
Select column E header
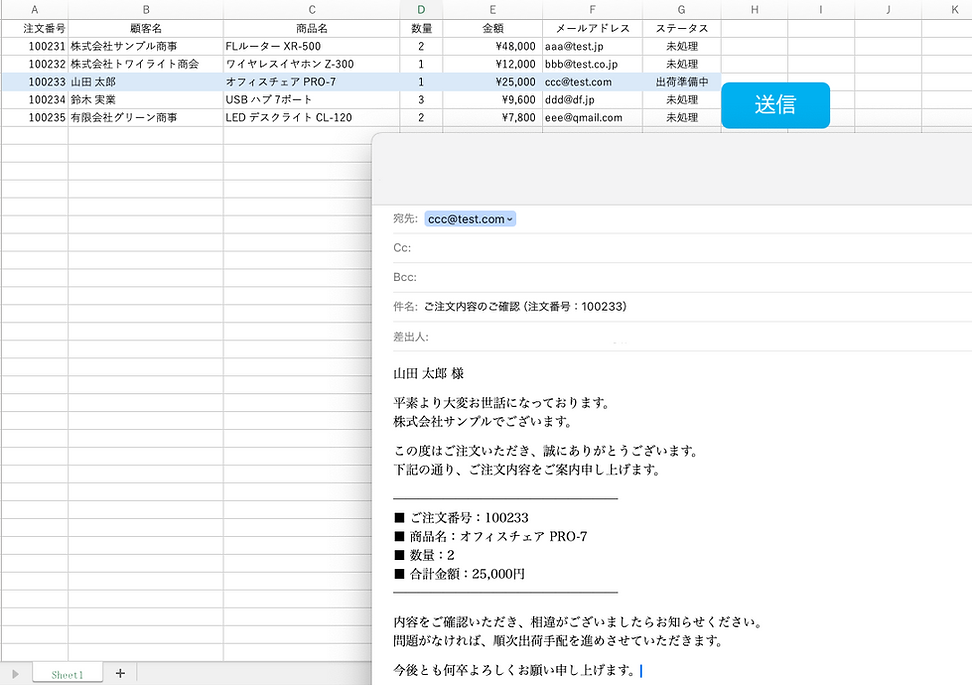tap(493, 9)
